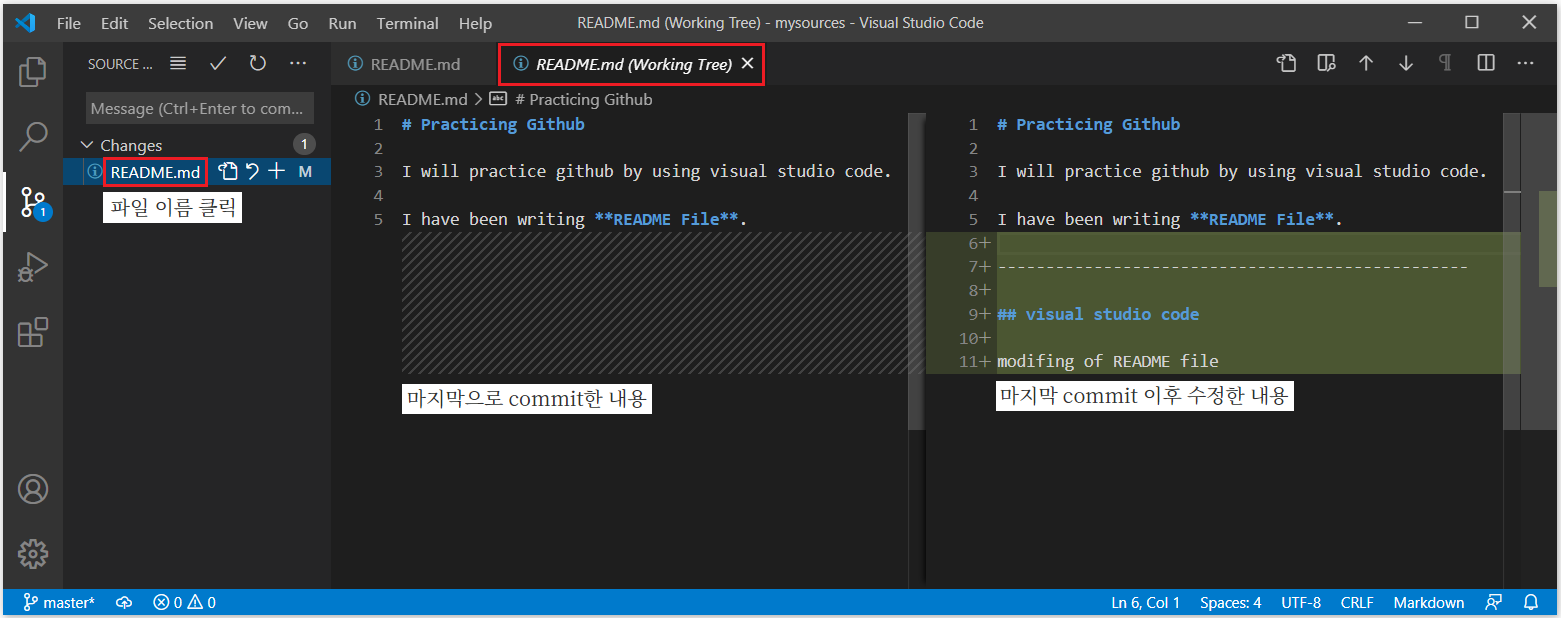
Task: Go to previous change arrow
Action: click(1366, 63)
